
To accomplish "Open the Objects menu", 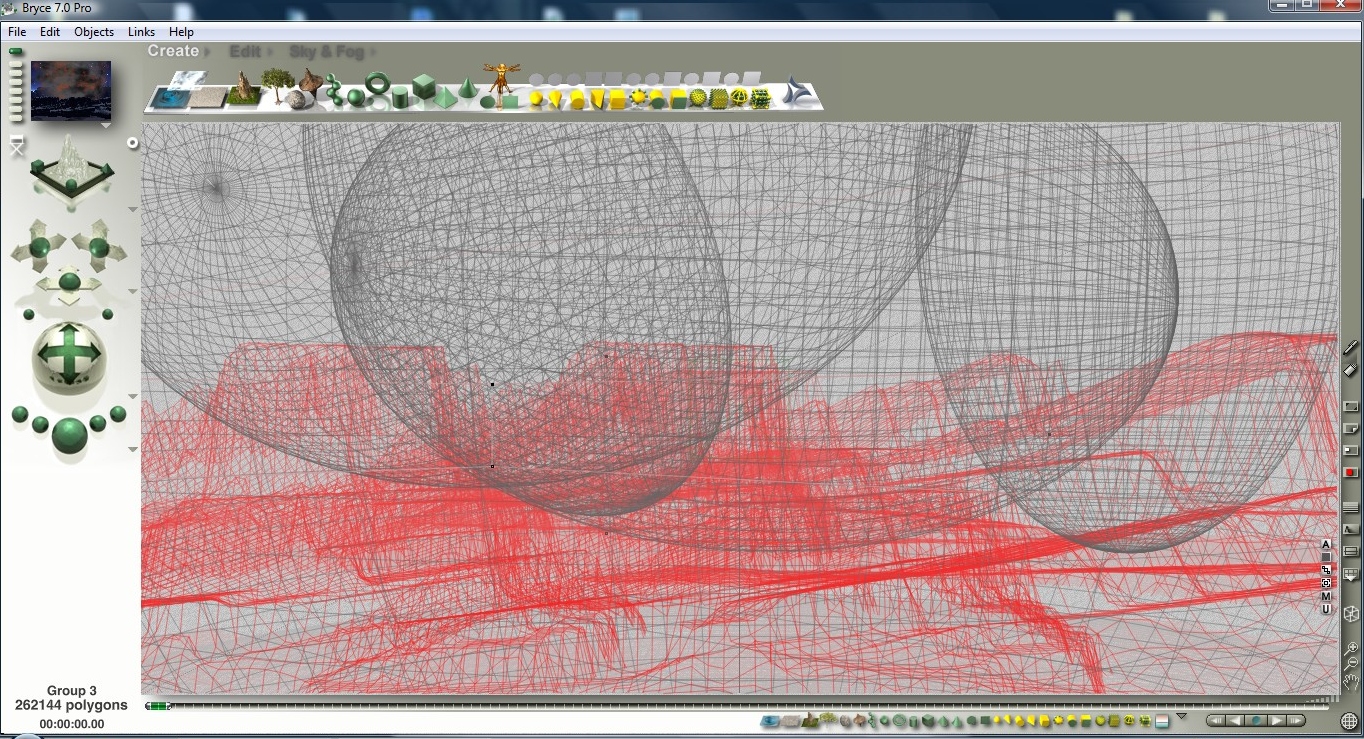I will tap(94, 32).
